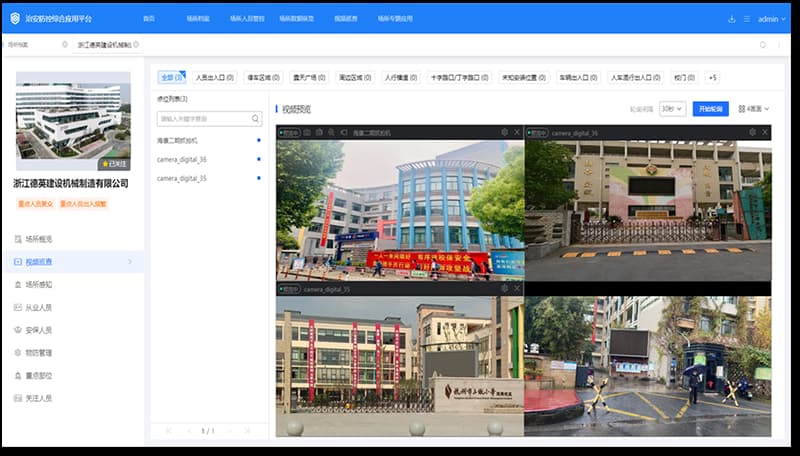The image size is (800, 456).
Task: Click the download icon in top bar
Action: point(731,18)
